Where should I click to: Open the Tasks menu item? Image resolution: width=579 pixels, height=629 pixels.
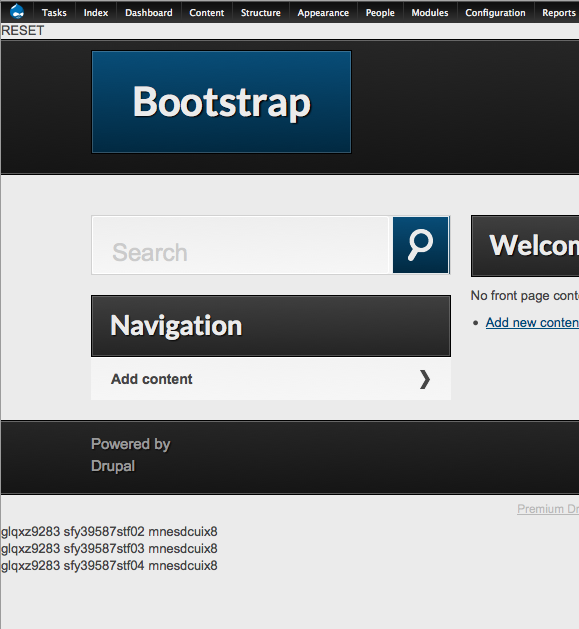[x=54, y=13]
